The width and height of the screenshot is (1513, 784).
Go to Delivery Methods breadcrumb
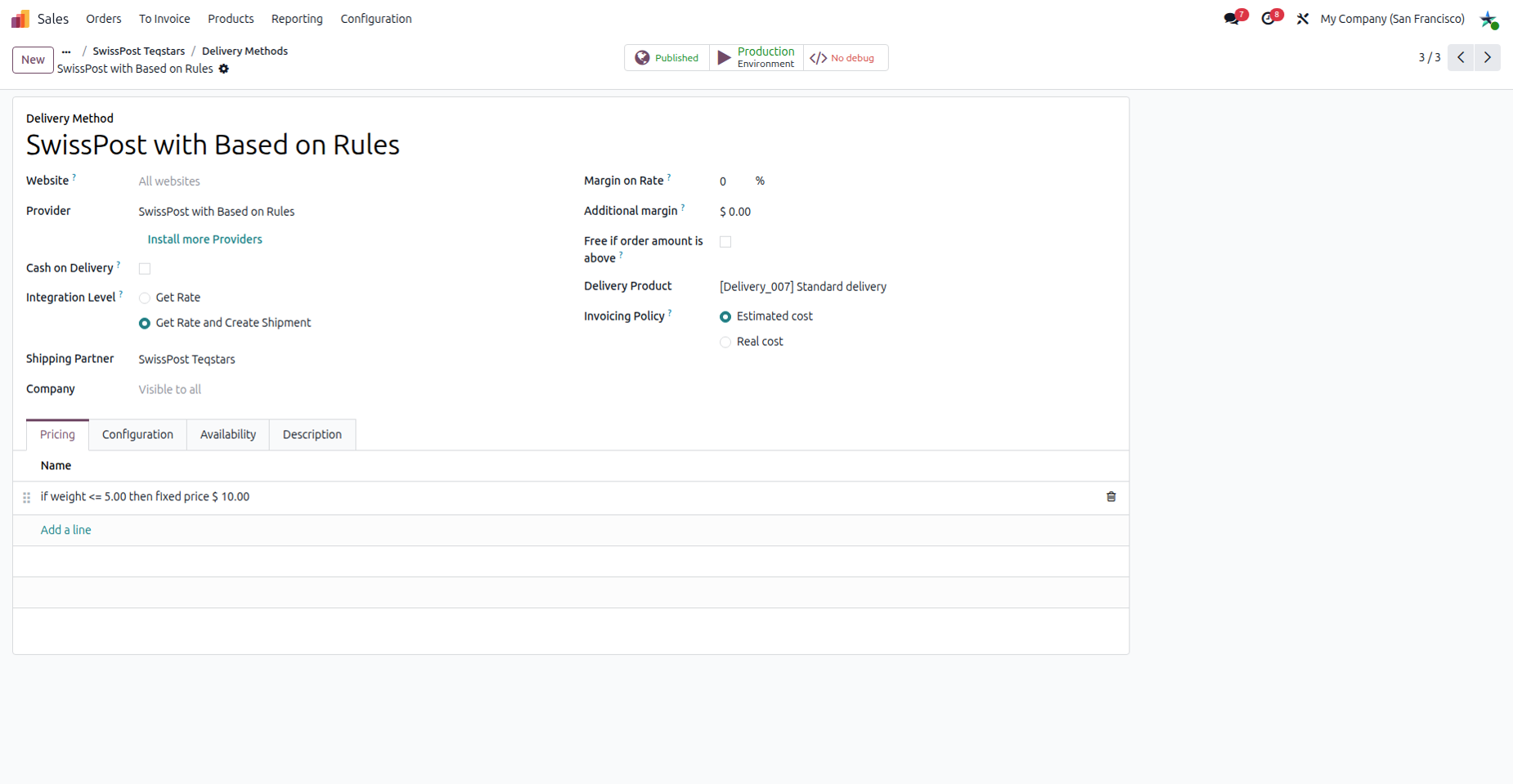pos(245,51)
